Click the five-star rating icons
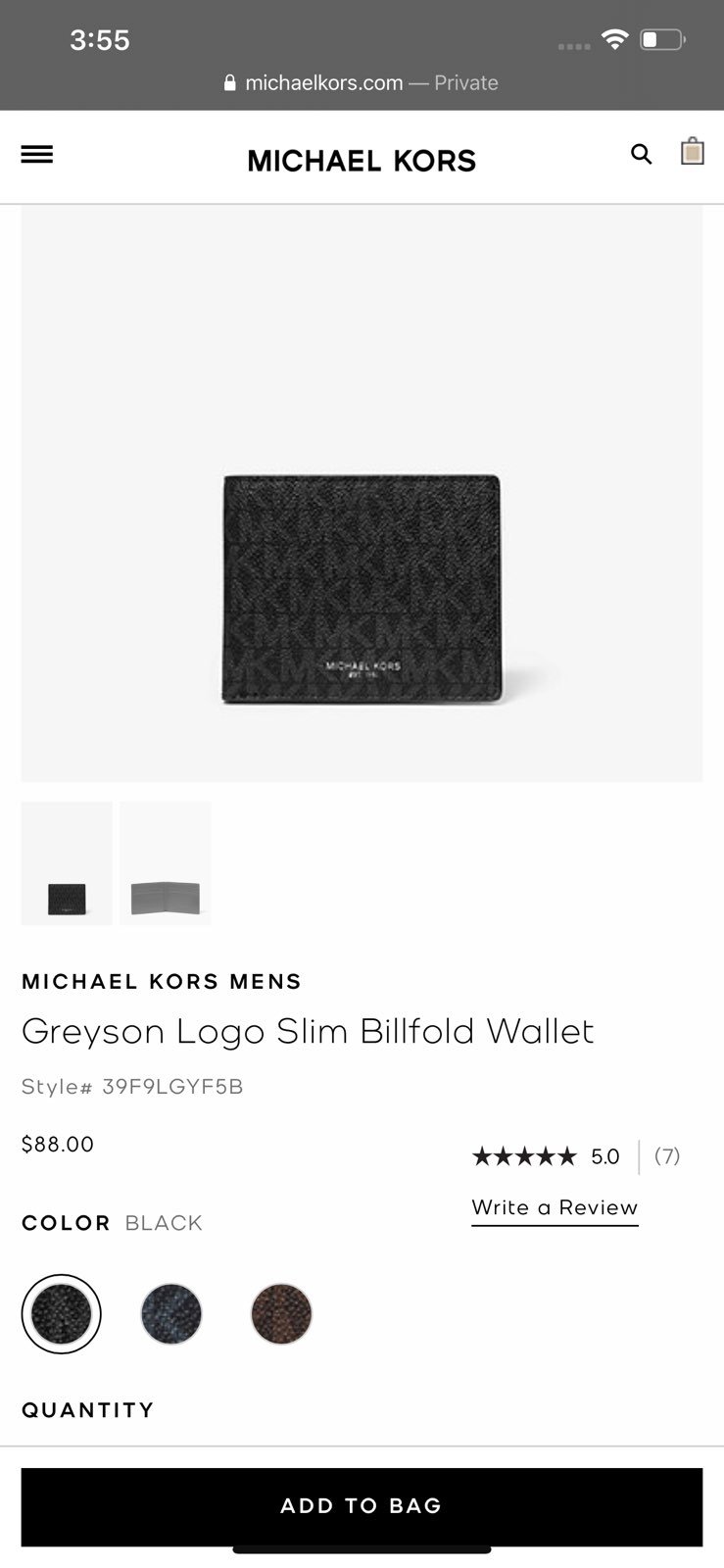 524,1156
